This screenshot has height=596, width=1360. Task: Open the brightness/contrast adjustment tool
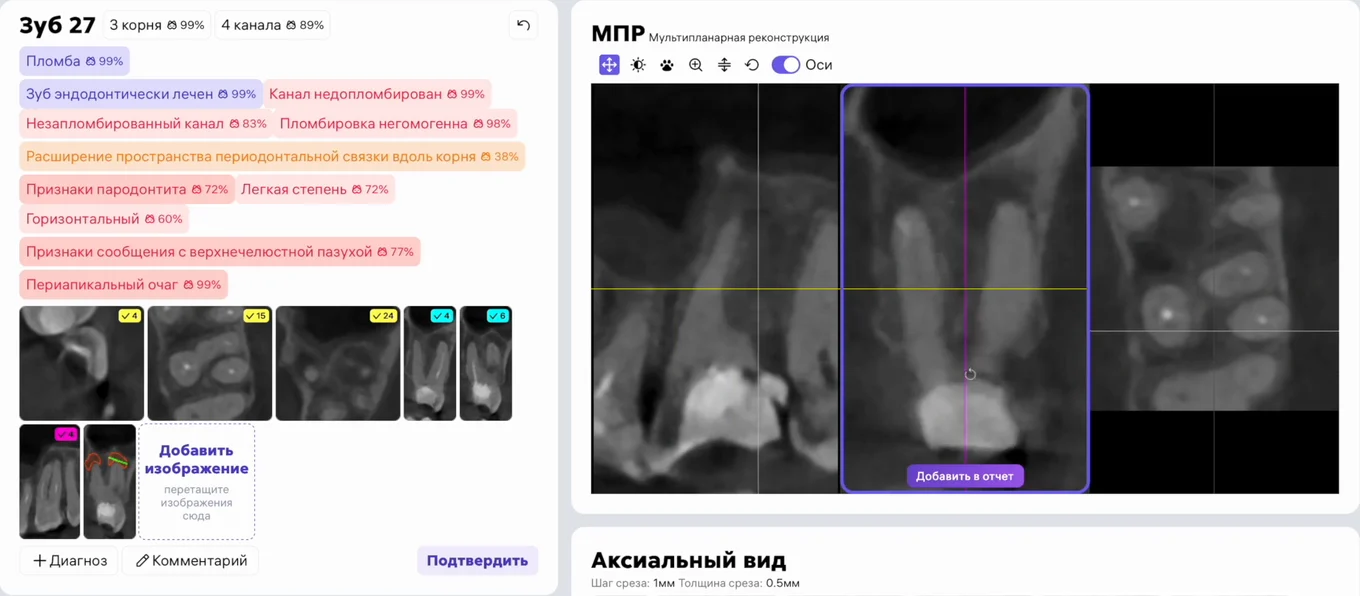(638, 65)
